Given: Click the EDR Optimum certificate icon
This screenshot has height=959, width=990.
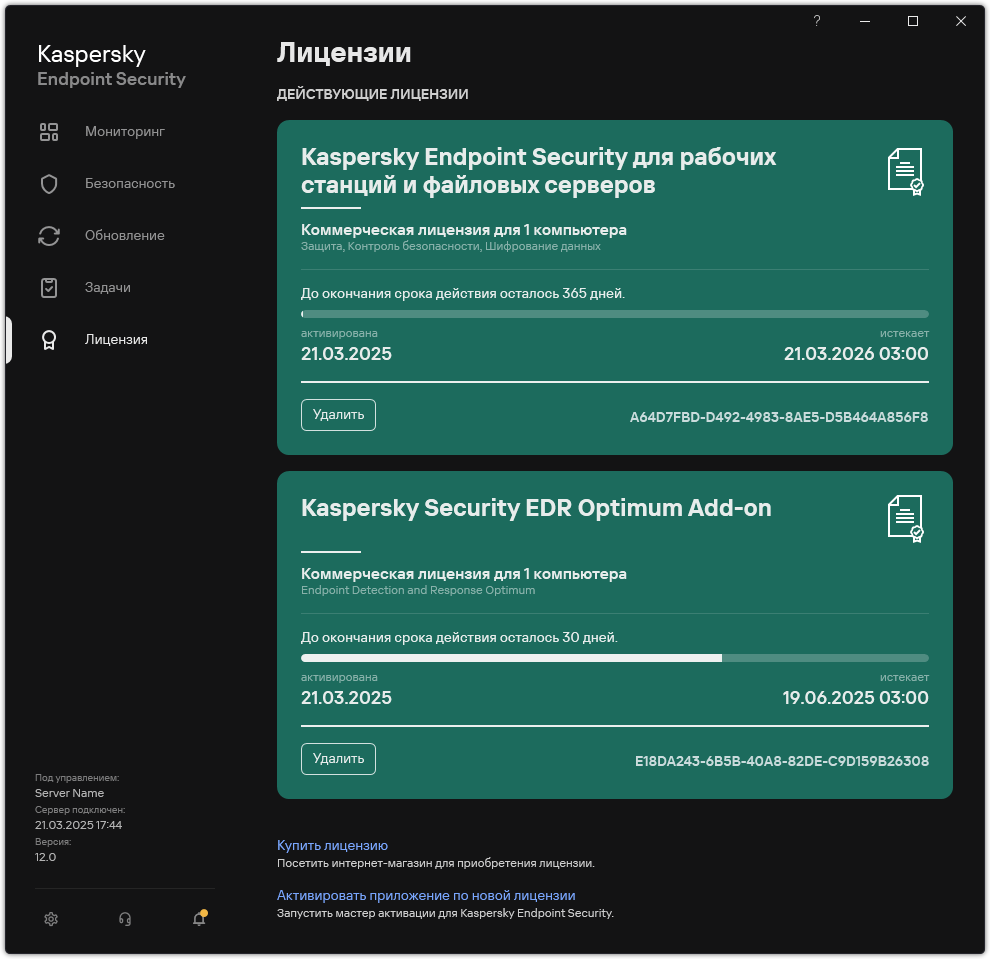Looking at the screenshot, I should pyautogui.click(x=906, y=518).
